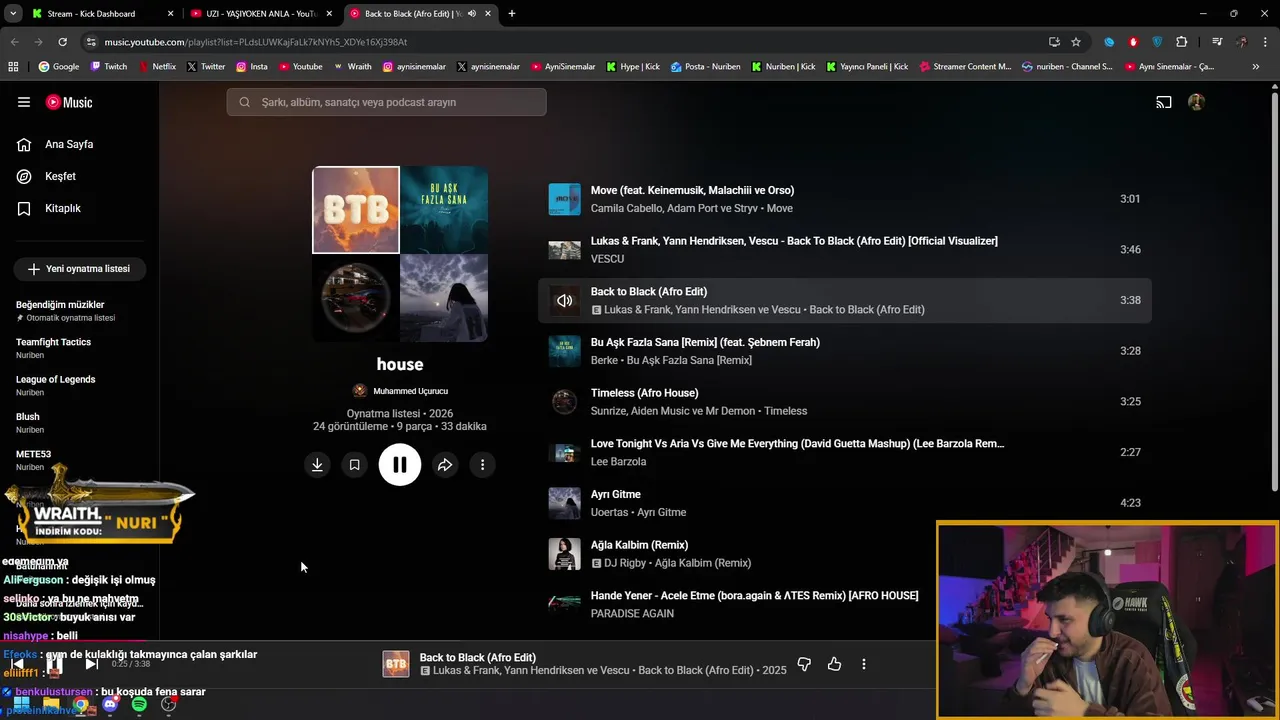Switch to Stream - Kick Dashboard tab
Viewport: 1280px width, 720px height.
100,14
